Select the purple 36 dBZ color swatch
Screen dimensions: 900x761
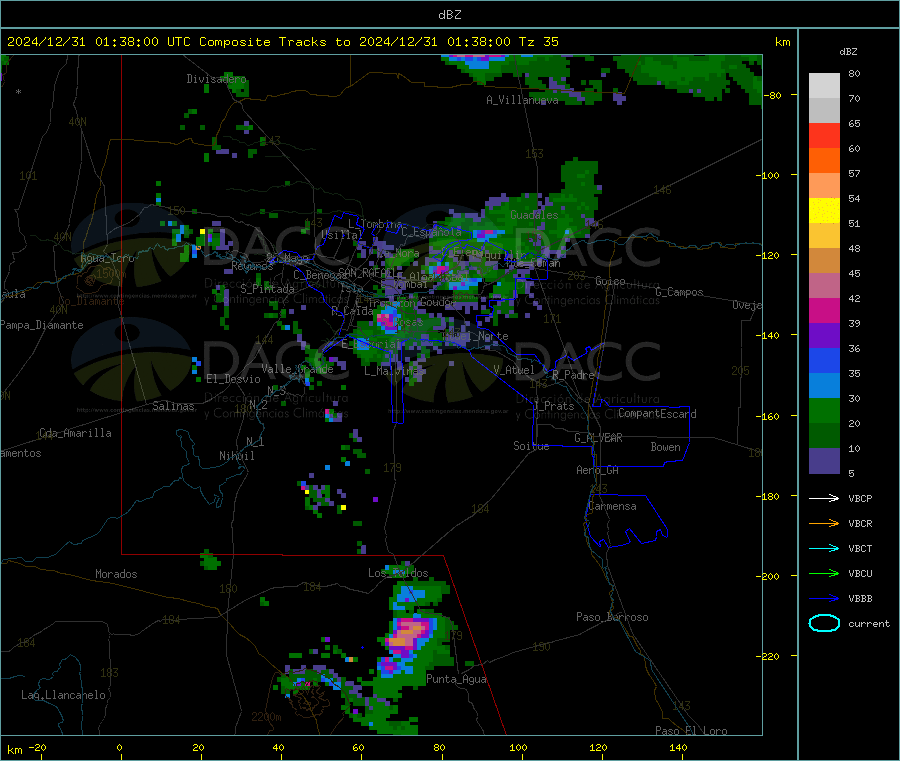(x=824, y=335)
